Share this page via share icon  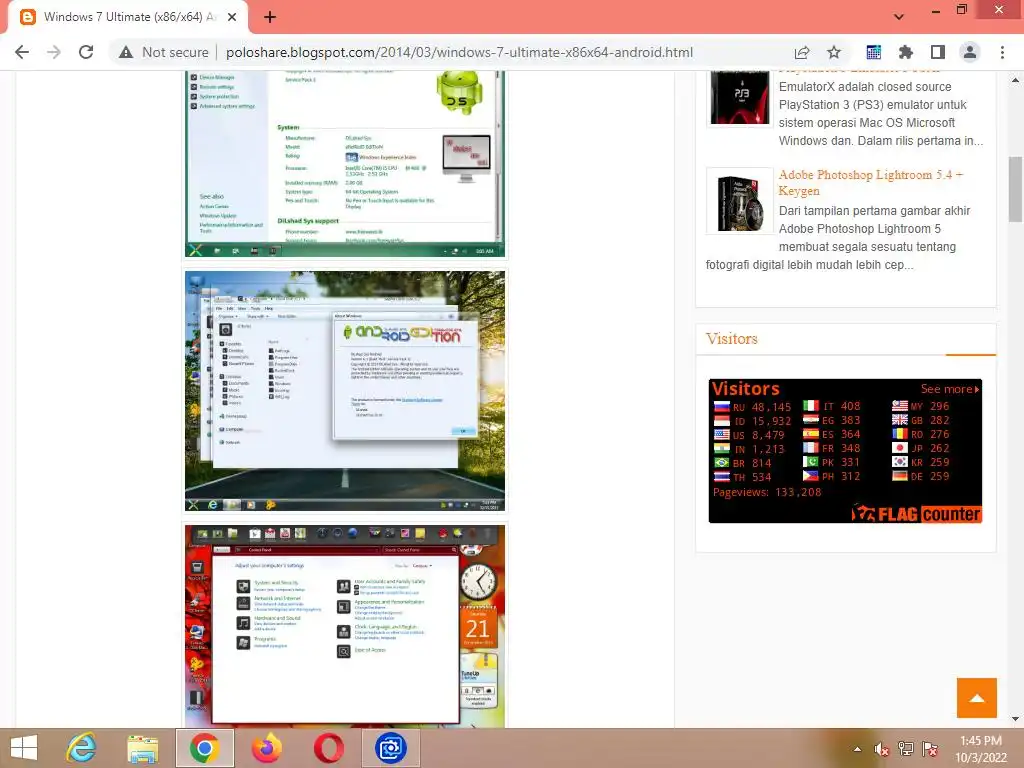[x=802, y=52]
